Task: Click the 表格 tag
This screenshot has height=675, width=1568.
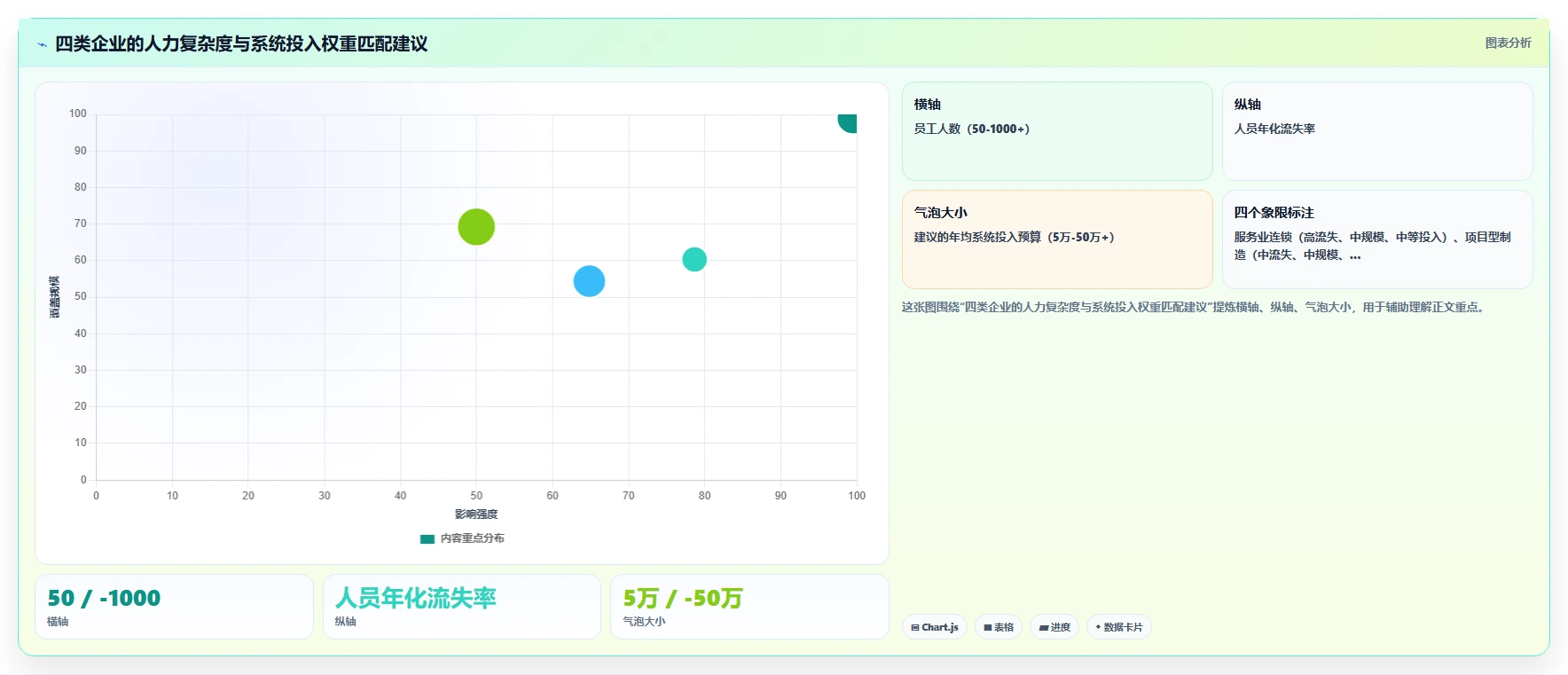Action: tap(999, 627)
